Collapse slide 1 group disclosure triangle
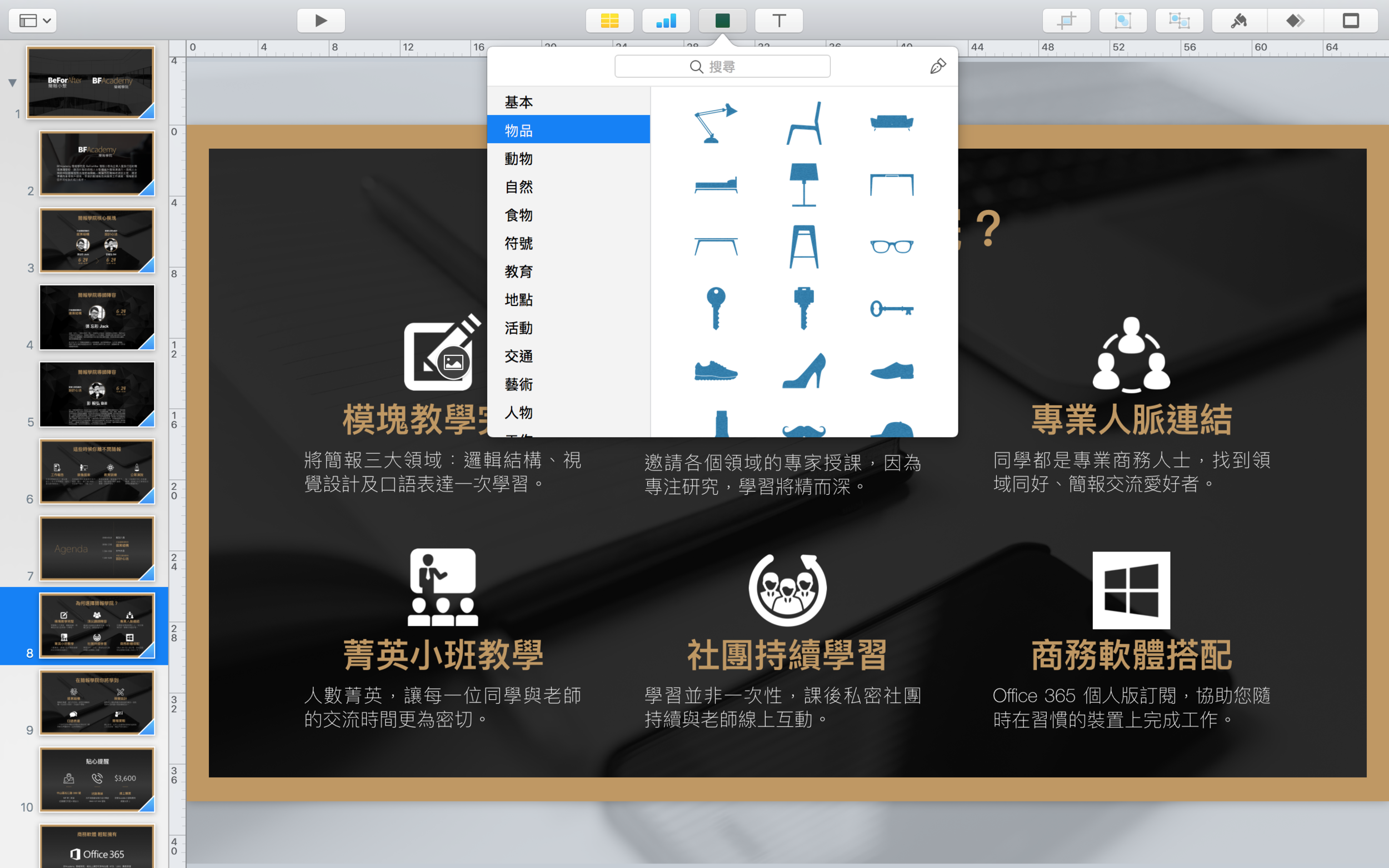This screenshot has width=1389, height=868. click(12, 83)
